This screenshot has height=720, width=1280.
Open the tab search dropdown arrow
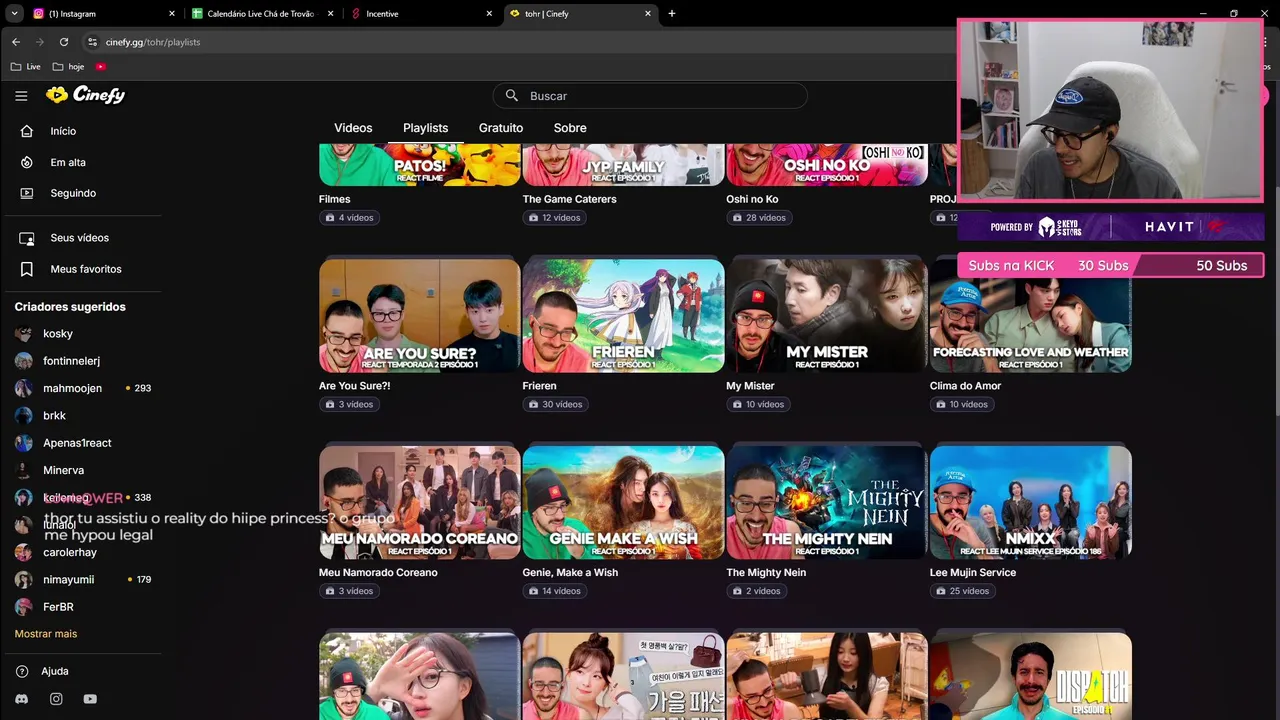pos(14,14)
